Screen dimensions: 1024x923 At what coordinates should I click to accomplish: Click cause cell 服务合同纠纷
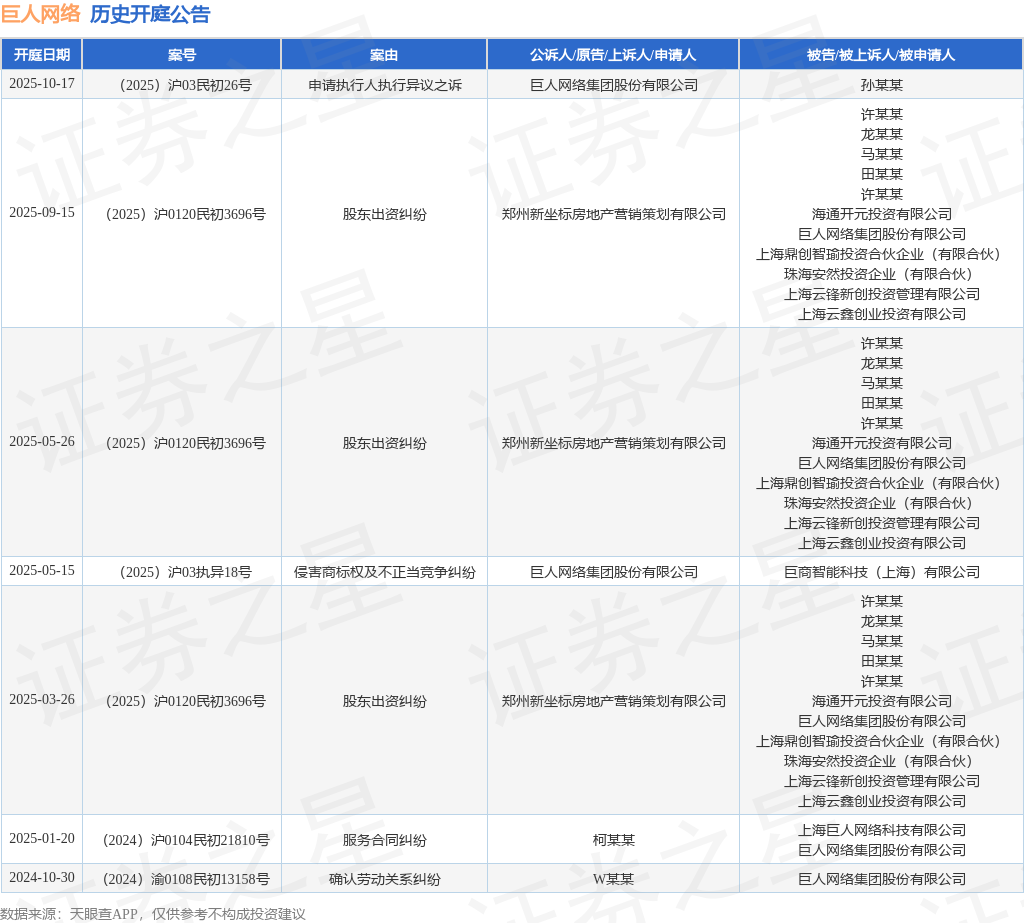pos(385,840)
